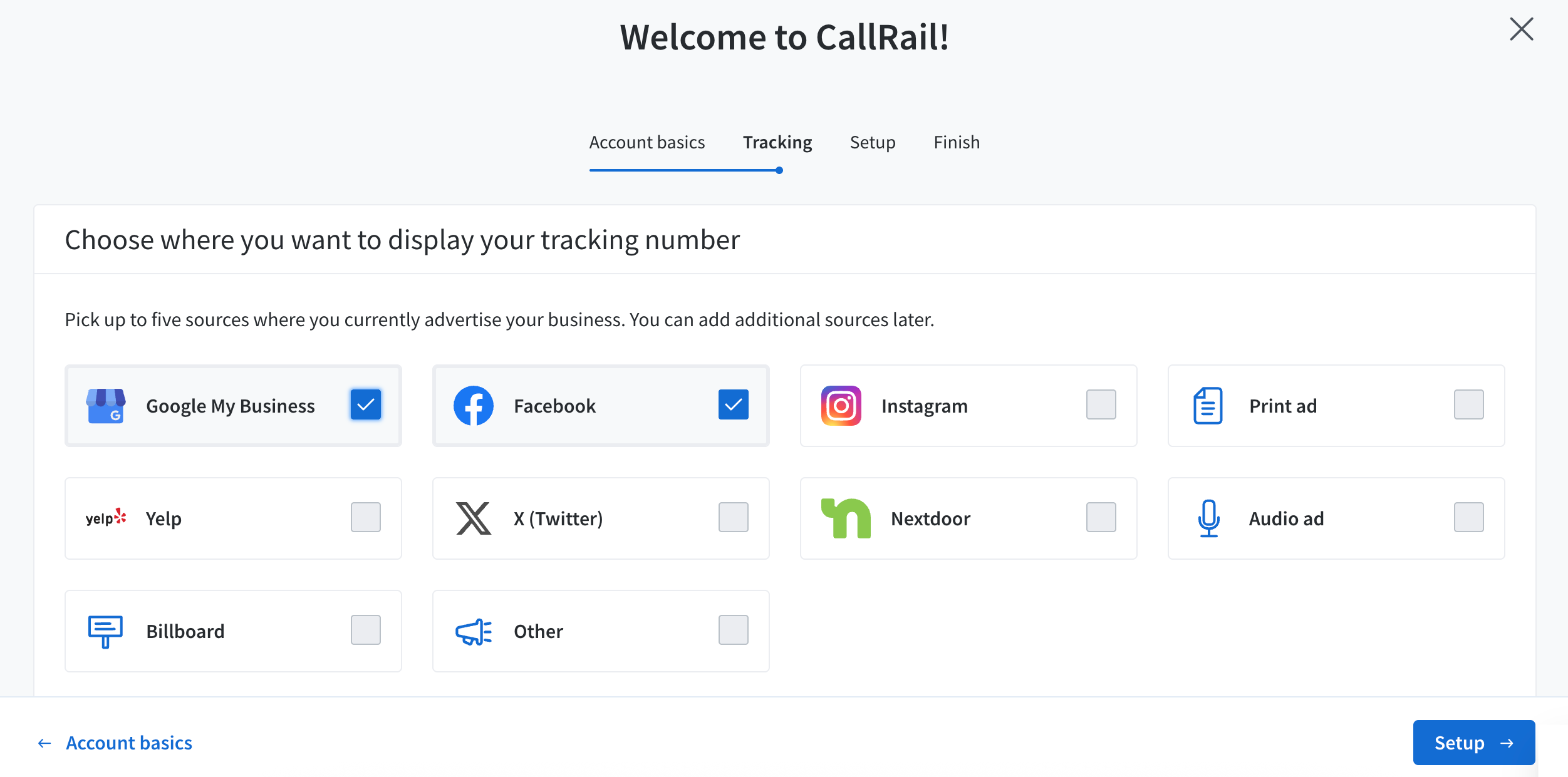This screenshot has height=777, width=1568.
Task: Close the Welcome to CallRail dialog
Action: (1521, 29)
